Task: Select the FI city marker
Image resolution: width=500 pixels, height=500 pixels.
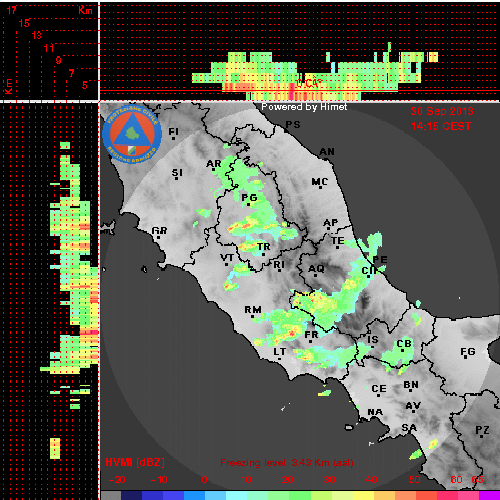Action: 173,138
